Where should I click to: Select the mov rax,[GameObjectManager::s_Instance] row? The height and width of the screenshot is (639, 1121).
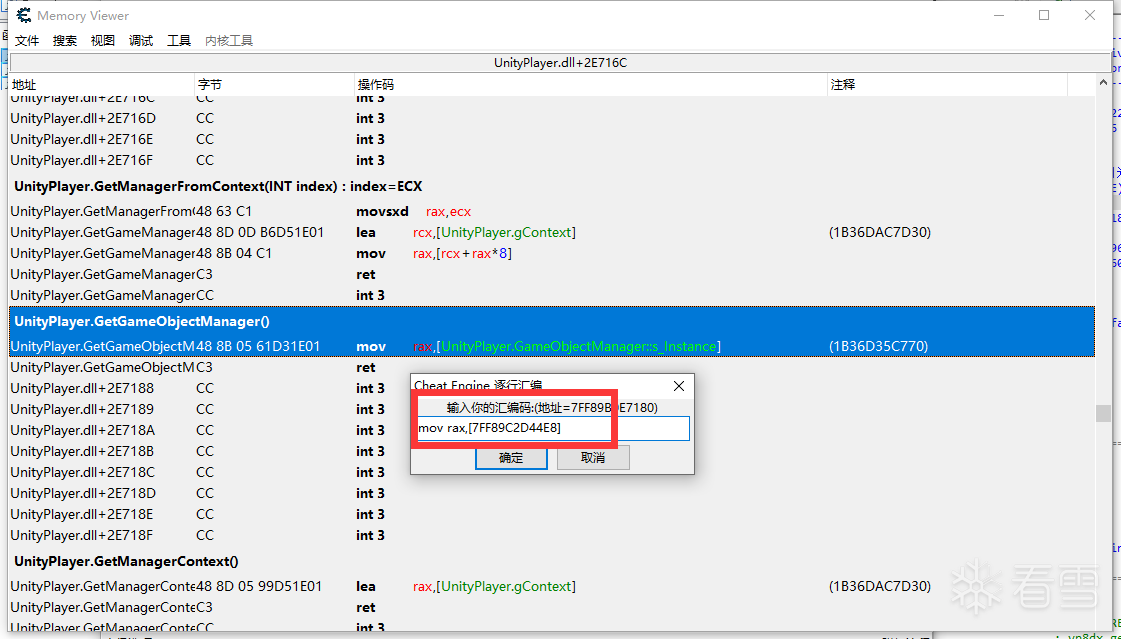coord(551,347)
